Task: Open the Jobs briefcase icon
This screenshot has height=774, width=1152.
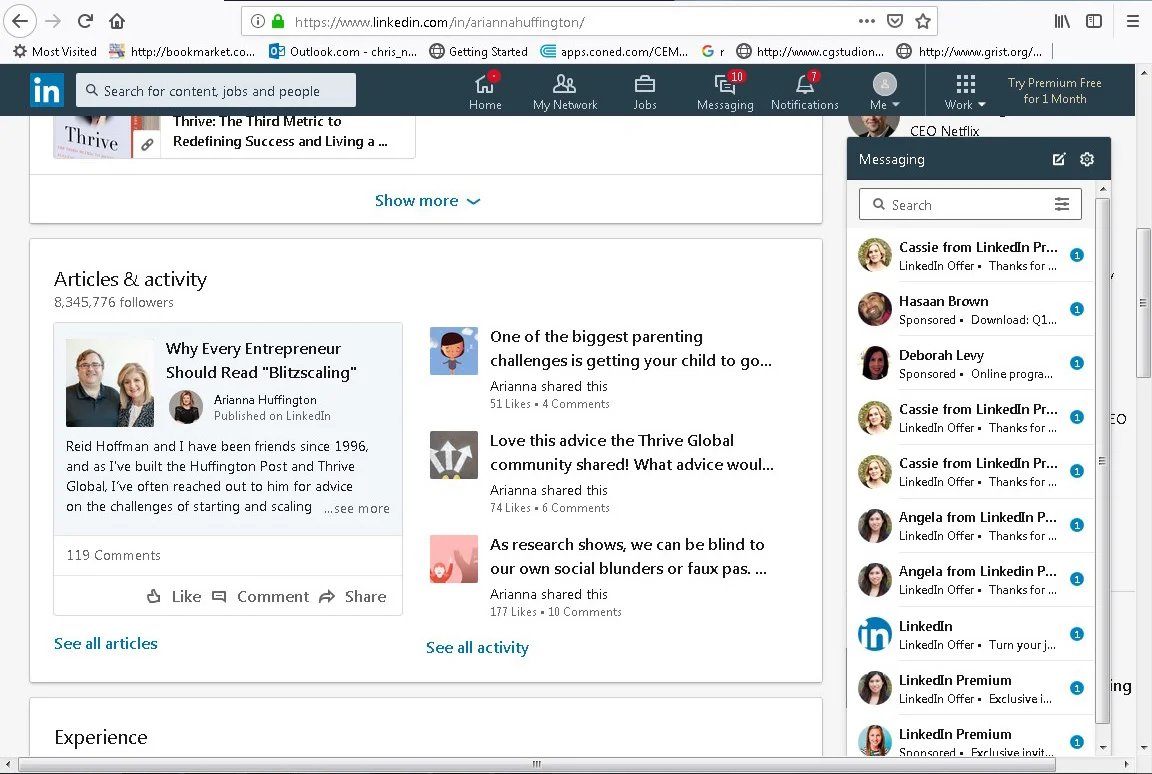Action: coord(644,91)
